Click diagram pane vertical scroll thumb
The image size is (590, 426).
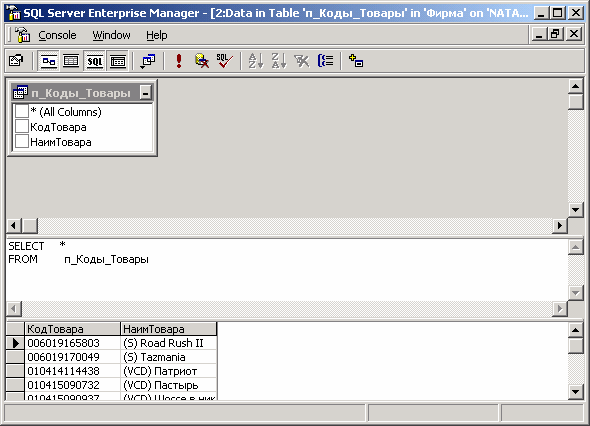[x=575, y=102]
